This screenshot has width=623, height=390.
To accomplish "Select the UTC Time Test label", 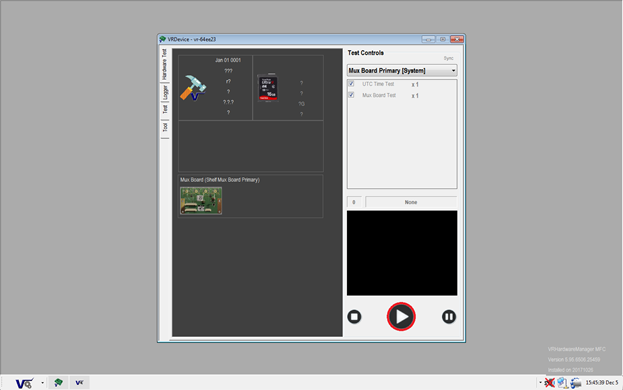I will coord(378,84).
